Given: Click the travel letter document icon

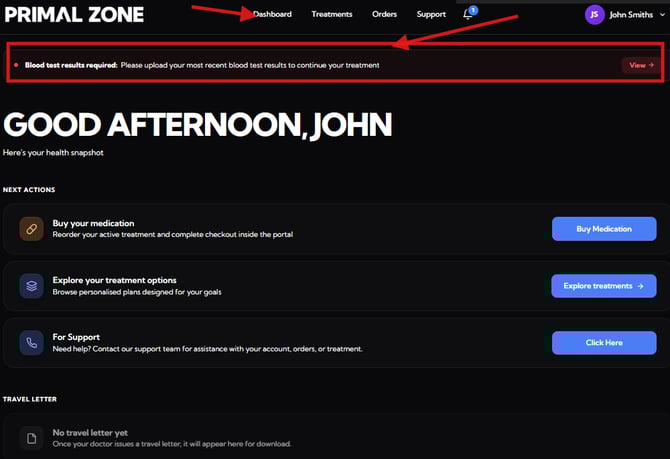Looking at the screenshot, I should pyautogui.click(x=31, y=438).
